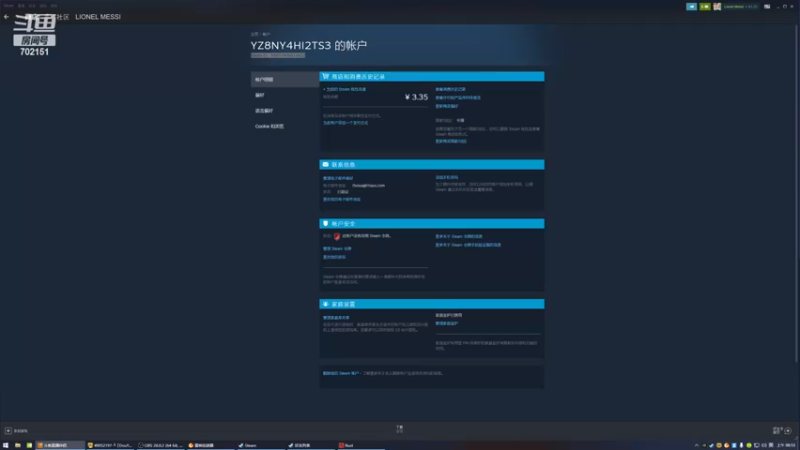Screen dimensions: 800x450
Task: Click the family icon in 家庭设置 header
Action: coord(326,304)
